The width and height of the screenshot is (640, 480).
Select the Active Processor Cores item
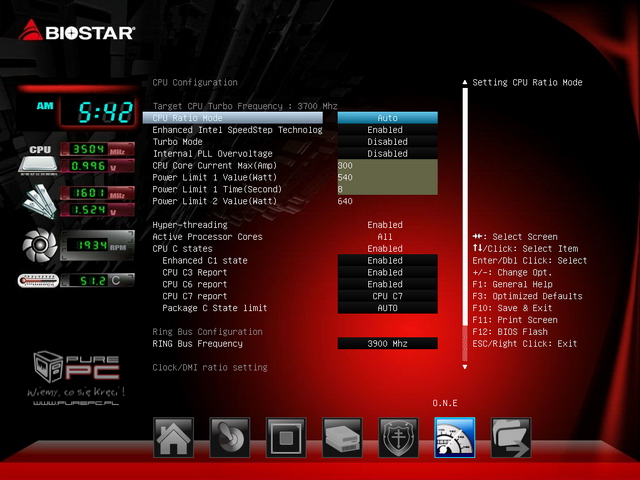pos(207,237)
